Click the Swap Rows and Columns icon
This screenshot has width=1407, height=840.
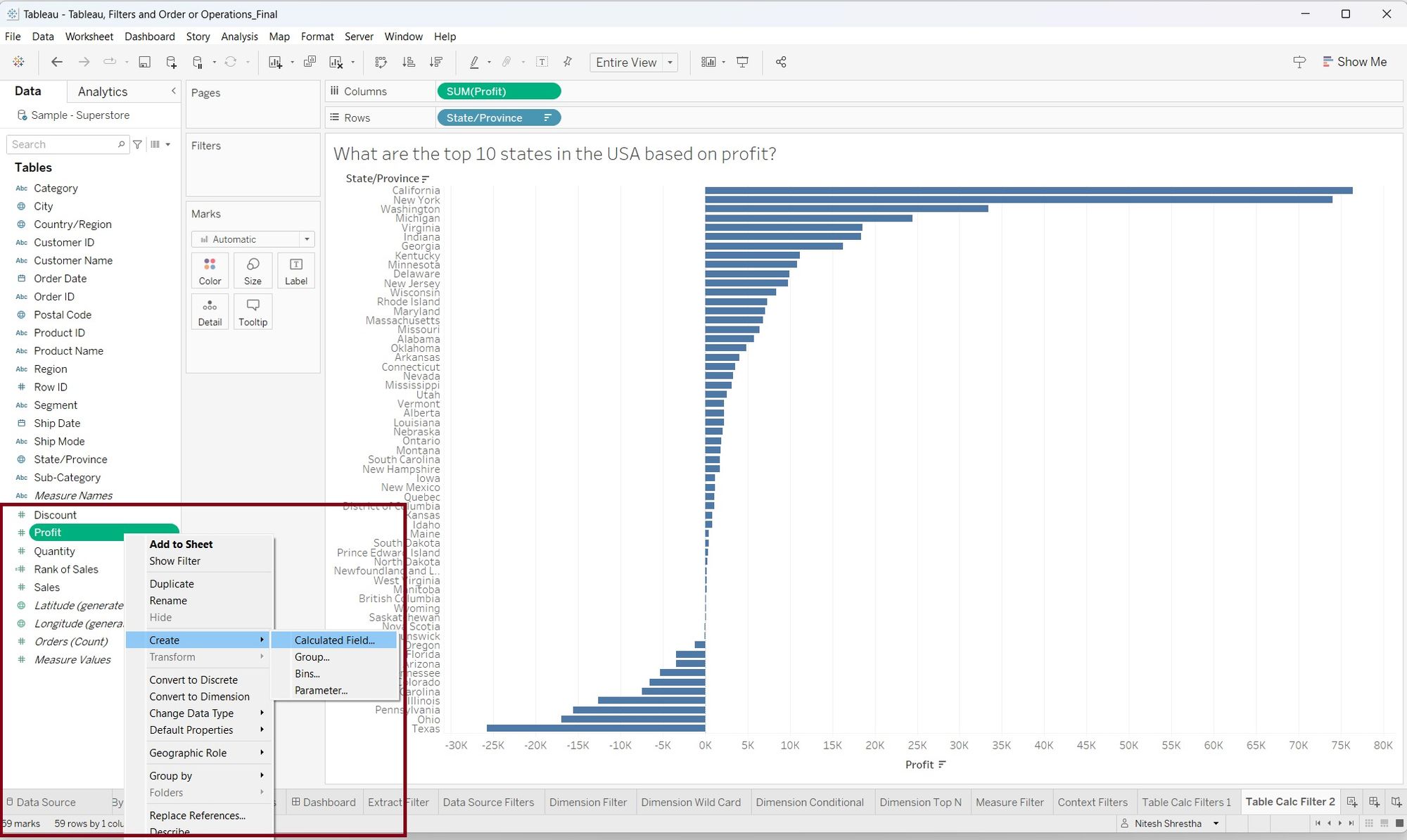(381, 63)
